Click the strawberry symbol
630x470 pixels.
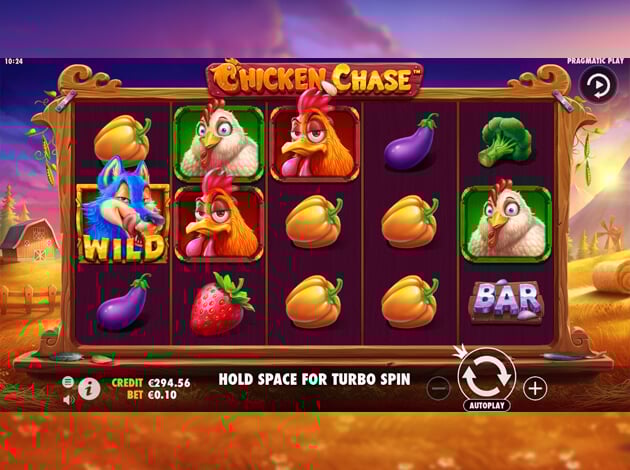220,303
